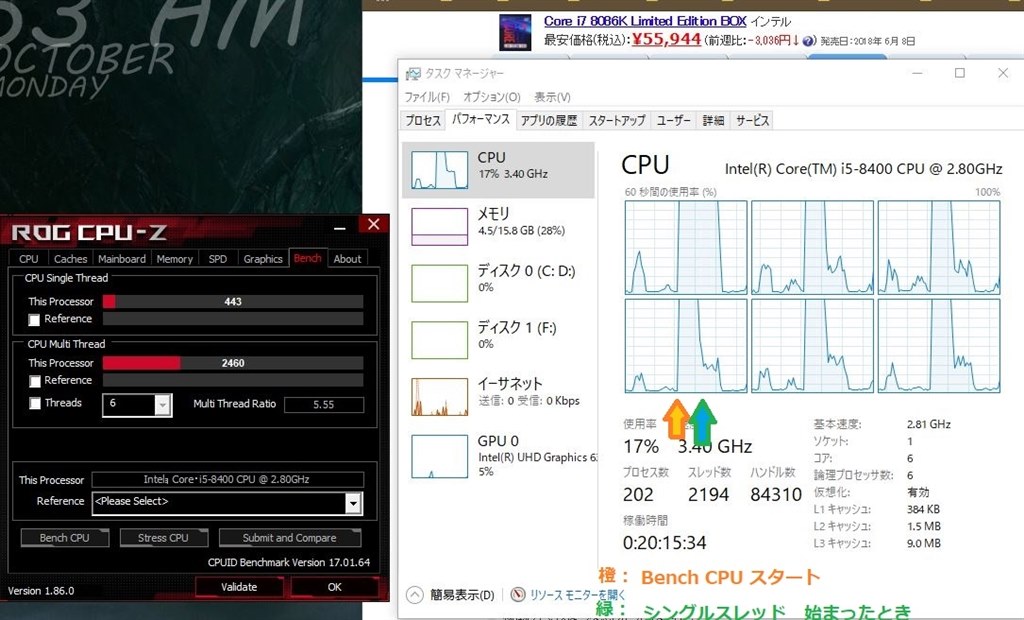Open the オプション(O) menu
Image resolution: width=1024 pixels, height=620 pixels.
pyautogui.click(x=492, y=97)
